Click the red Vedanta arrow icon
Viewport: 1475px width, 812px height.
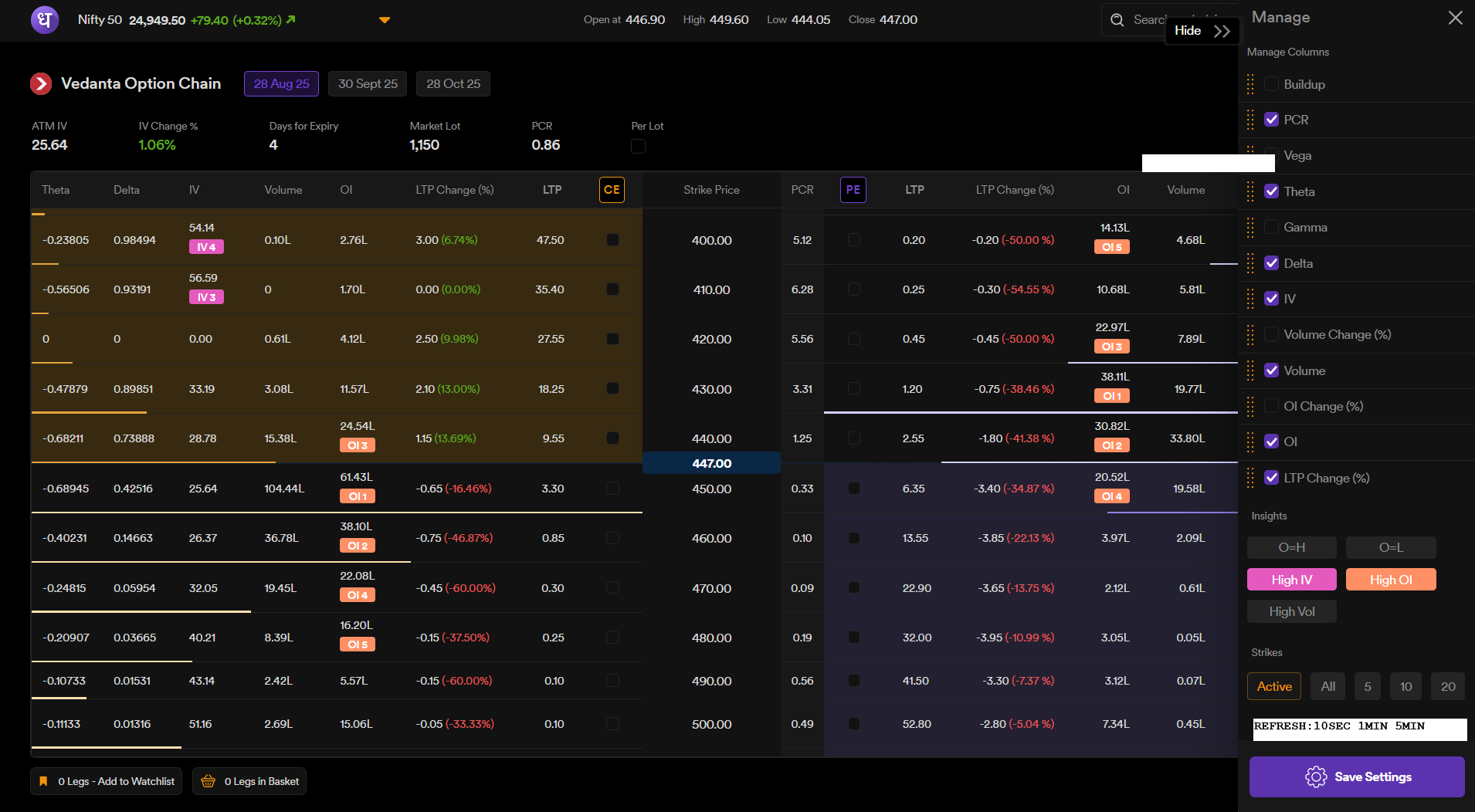click(41, 83)
